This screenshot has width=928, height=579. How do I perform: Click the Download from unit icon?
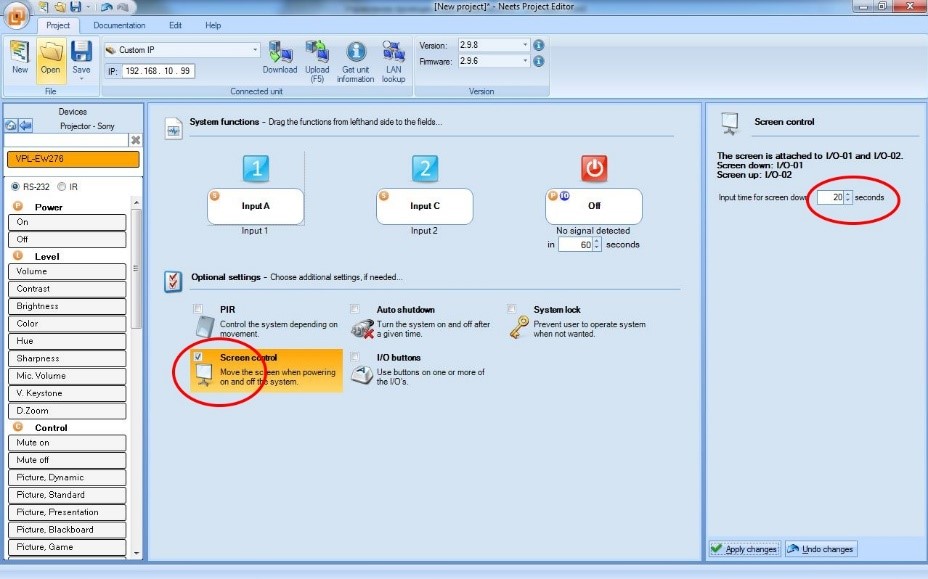click(x=280, y=53)
